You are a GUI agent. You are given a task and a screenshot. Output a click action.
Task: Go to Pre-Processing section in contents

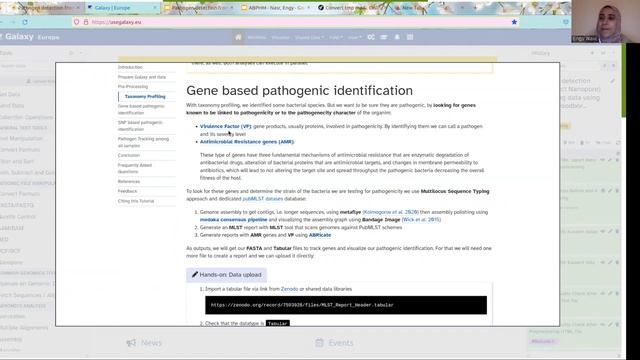tap(133, 87)
